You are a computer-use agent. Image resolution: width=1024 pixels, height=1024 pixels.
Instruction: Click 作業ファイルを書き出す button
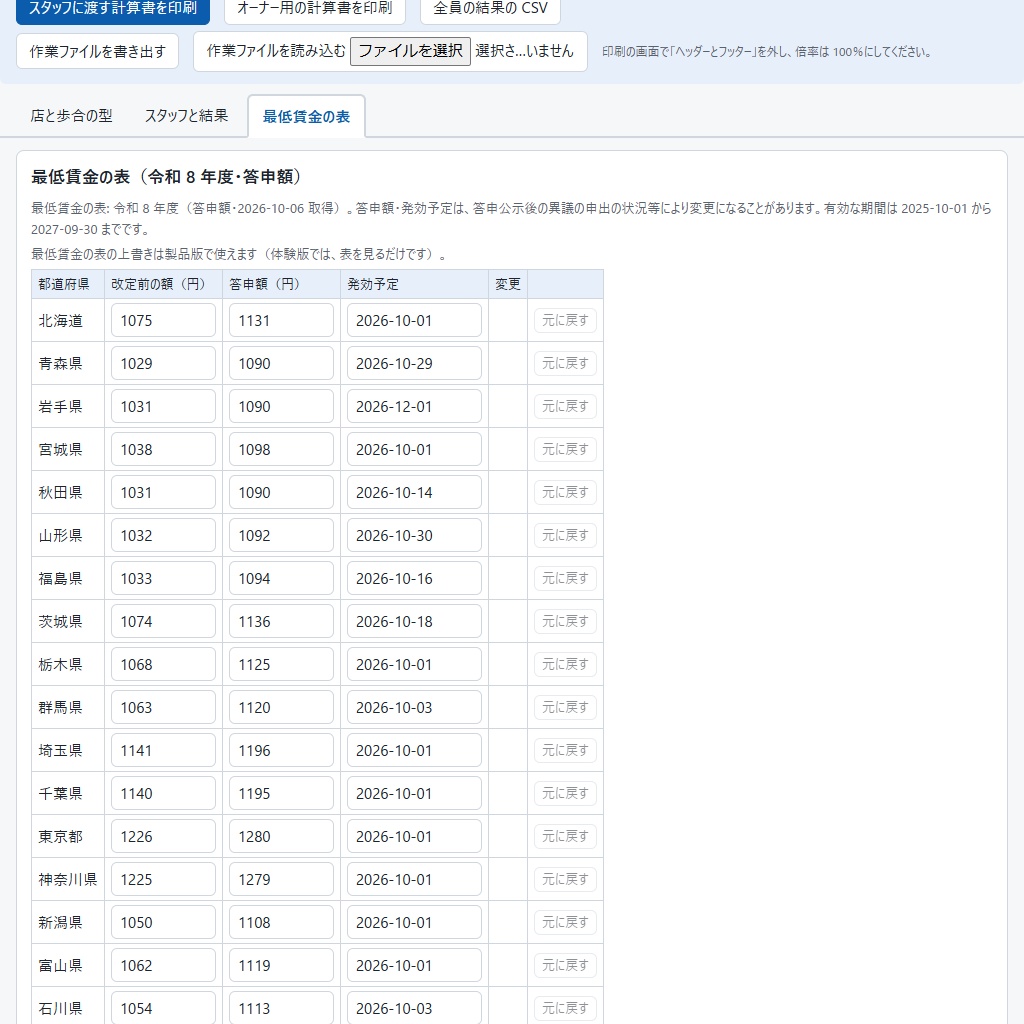click(x=97, y=51)
